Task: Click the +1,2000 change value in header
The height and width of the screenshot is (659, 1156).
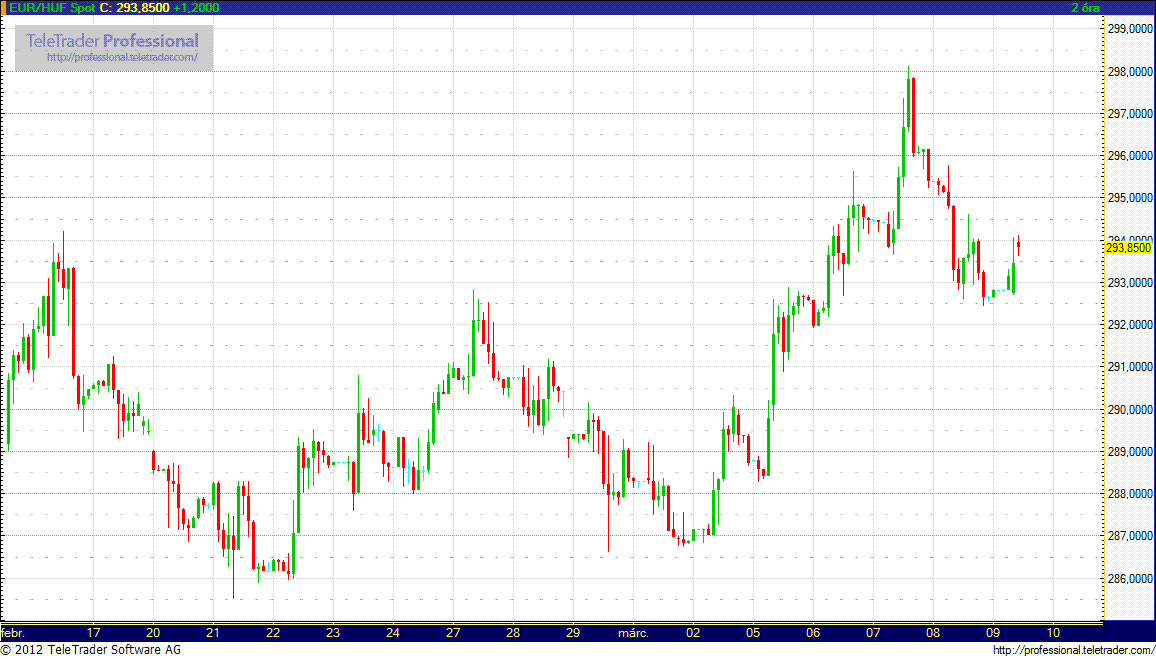Action: tap(196, 7)
